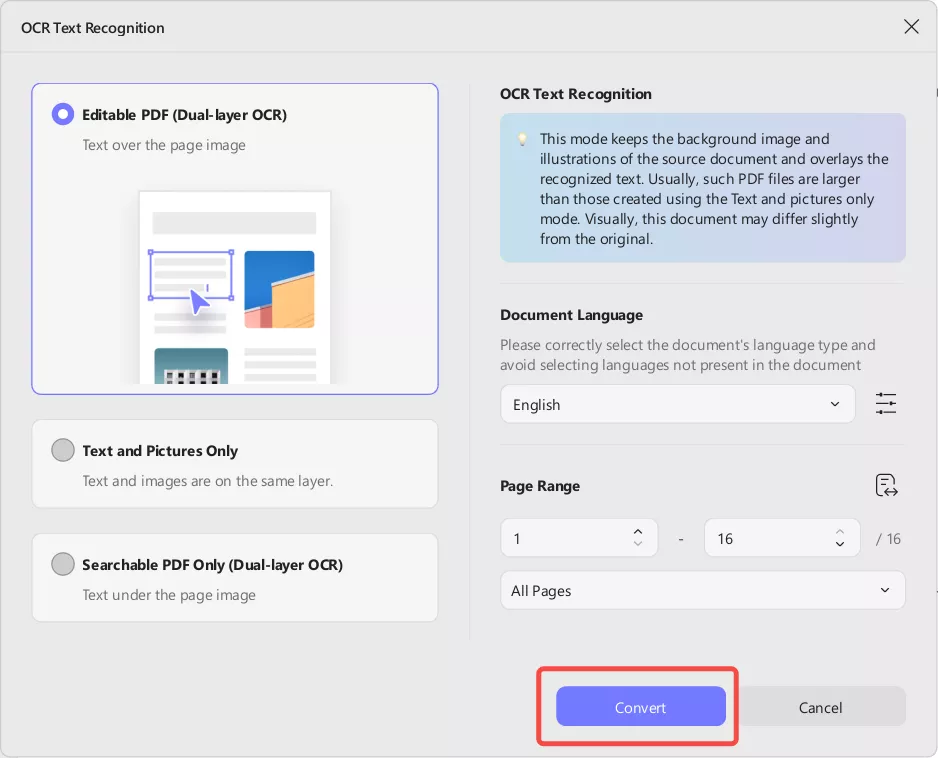Screen dimensions: 938x758
Task: Click the Text and Pictures Only card description
Action: tap(208, 481)
